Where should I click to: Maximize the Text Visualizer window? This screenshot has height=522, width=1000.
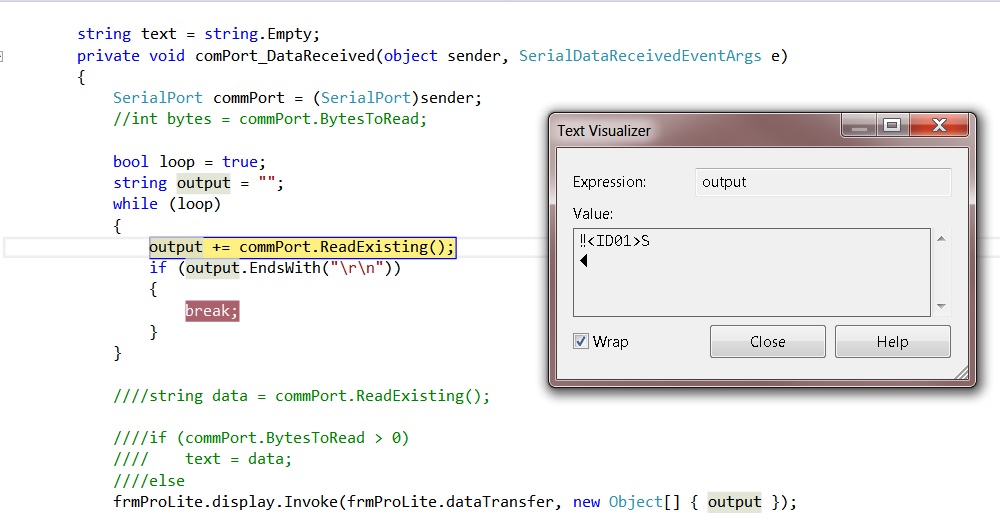[892, 125]
